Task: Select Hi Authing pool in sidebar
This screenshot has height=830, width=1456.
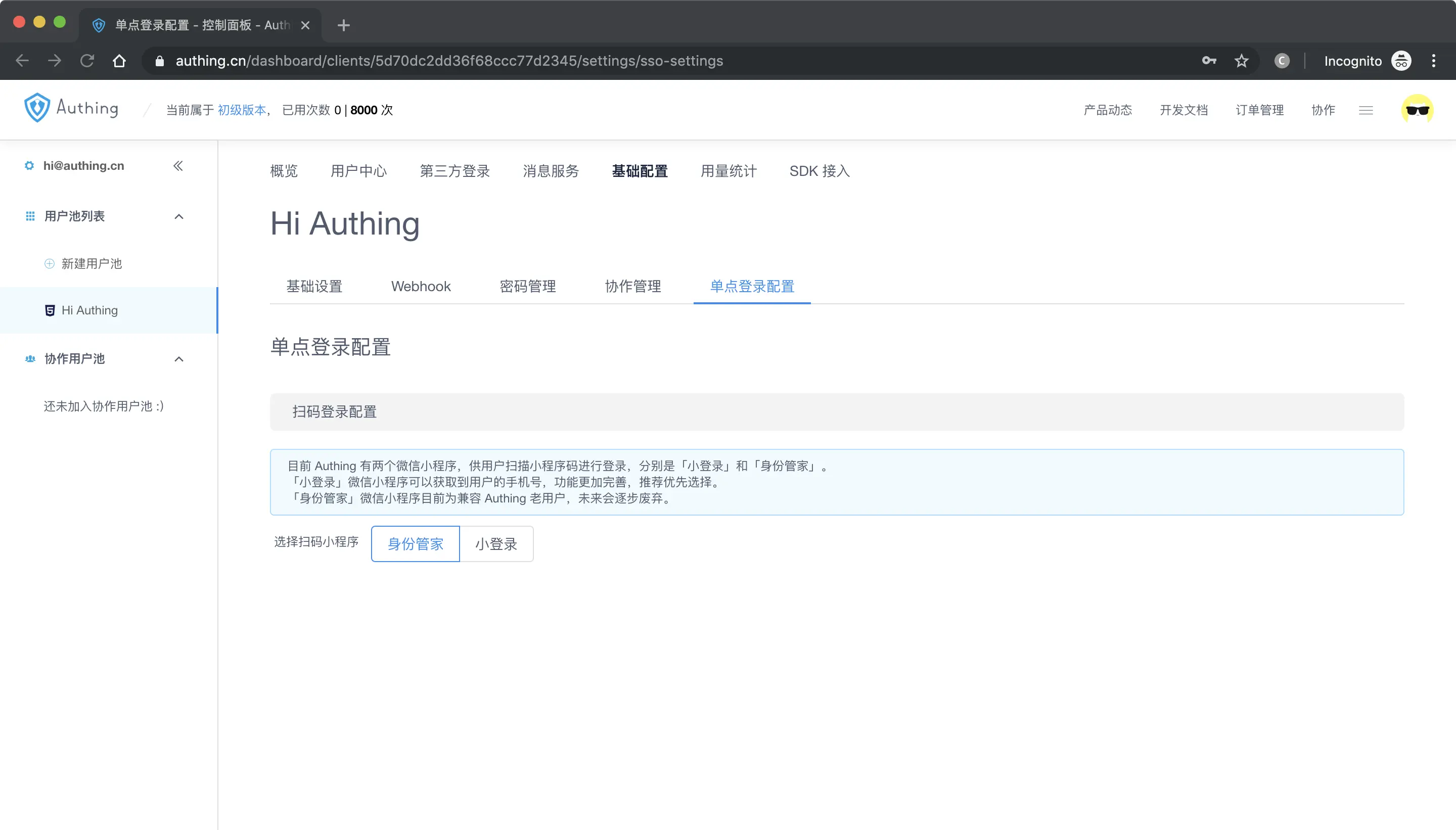Action: pos(89,310)
